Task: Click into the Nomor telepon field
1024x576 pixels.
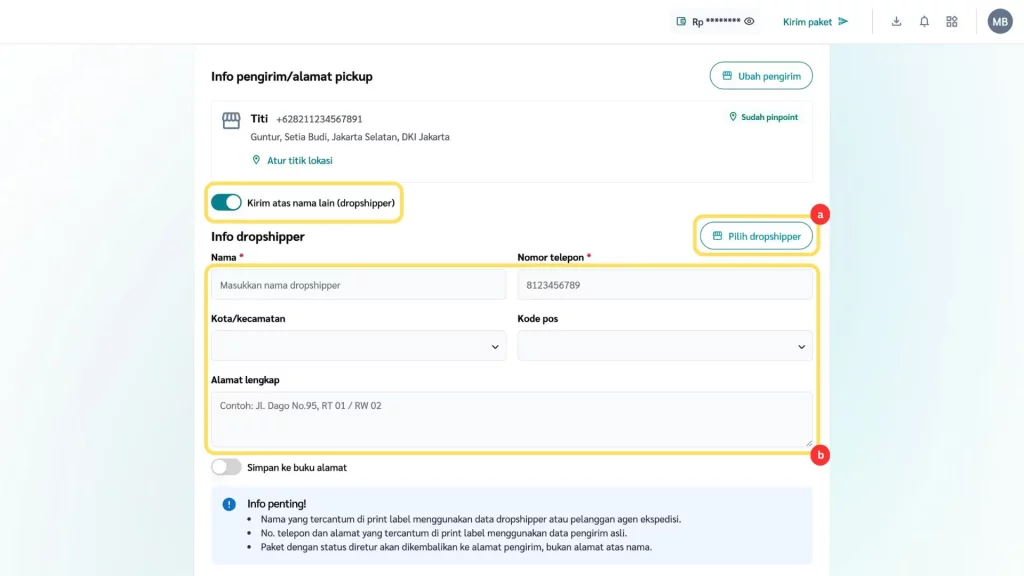Action: point(664,285)
